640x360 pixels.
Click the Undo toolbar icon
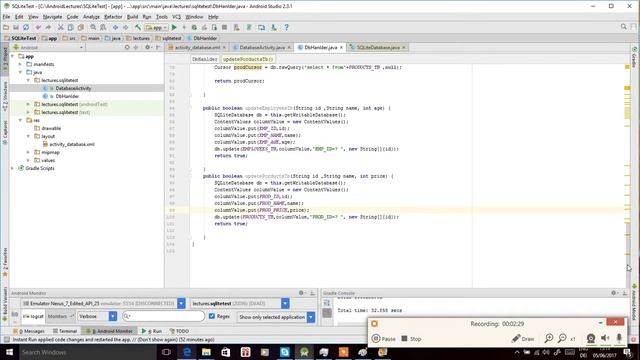point(38,27)
